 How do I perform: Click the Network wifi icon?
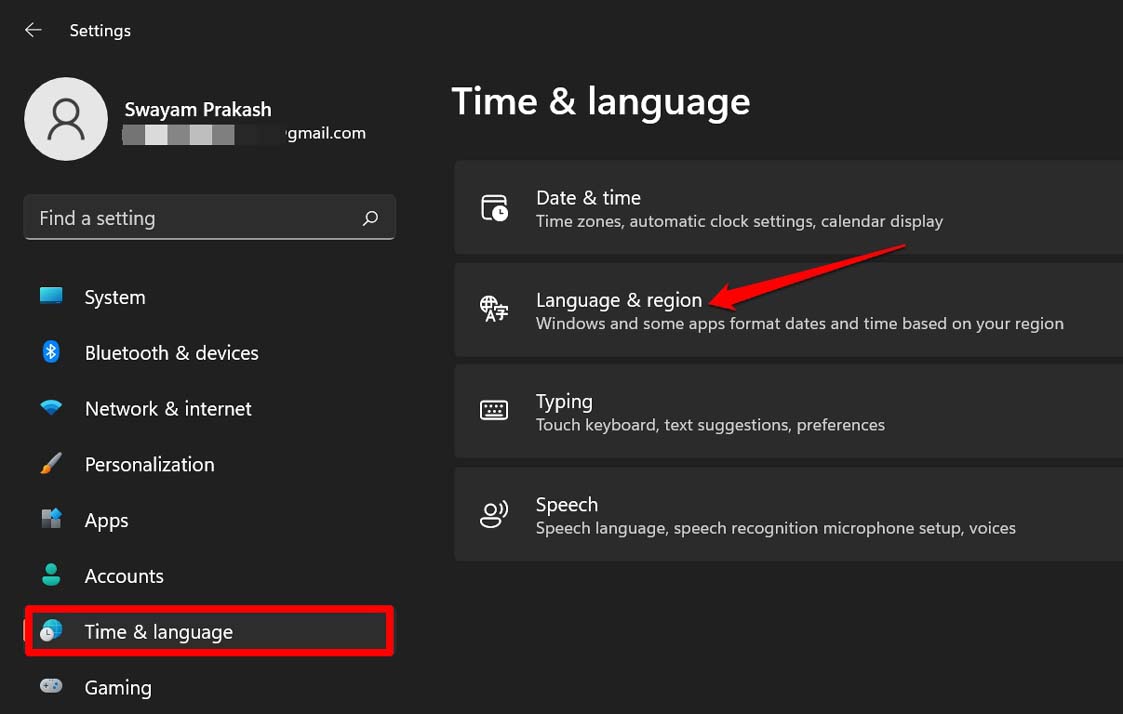point(51,407)
